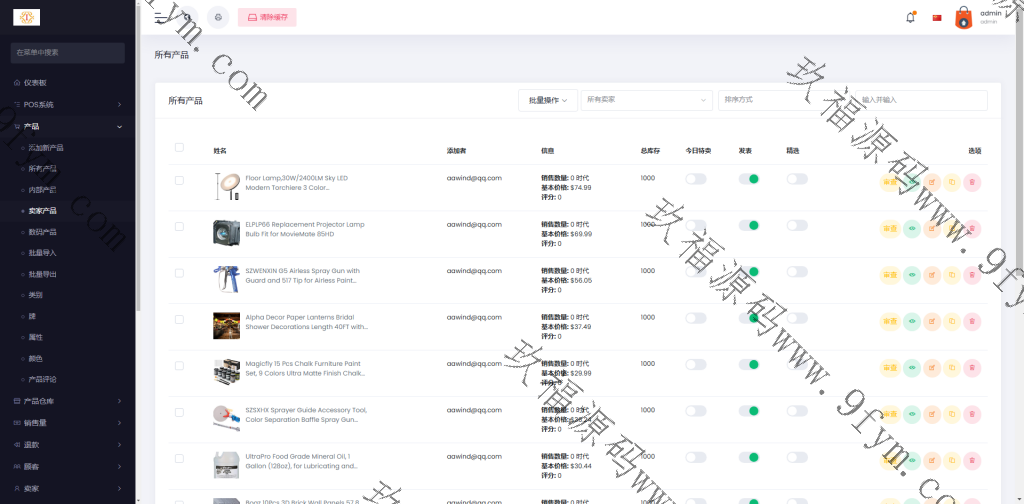Click the 清除缓存 clear cache button

(267, 17)
